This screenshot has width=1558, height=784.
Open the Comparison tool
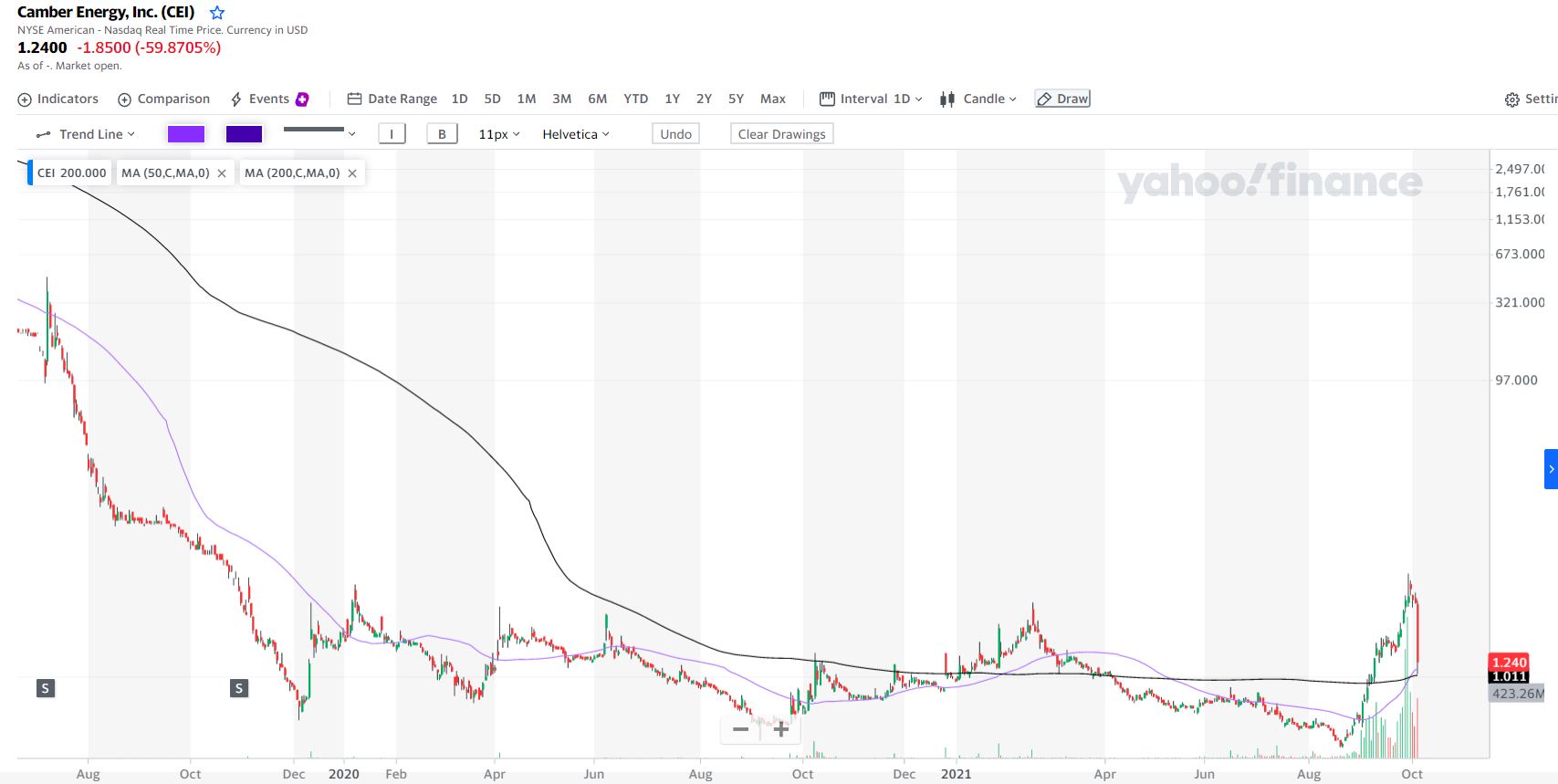click(x=164, y=99)
